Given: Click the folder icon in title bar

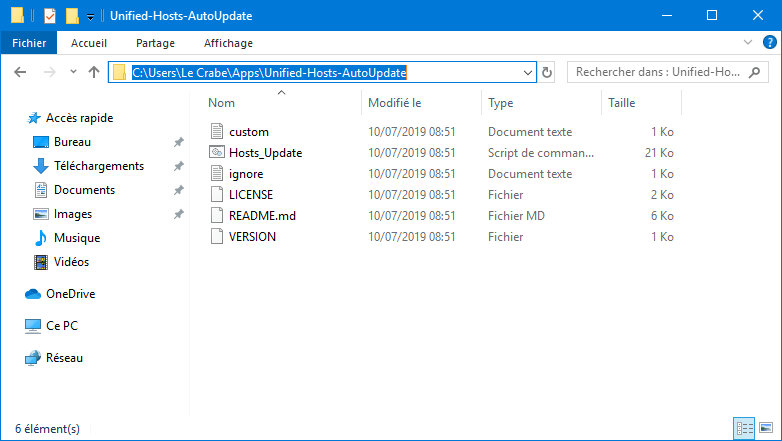Looking at the screenshot, I should (17, 15).
